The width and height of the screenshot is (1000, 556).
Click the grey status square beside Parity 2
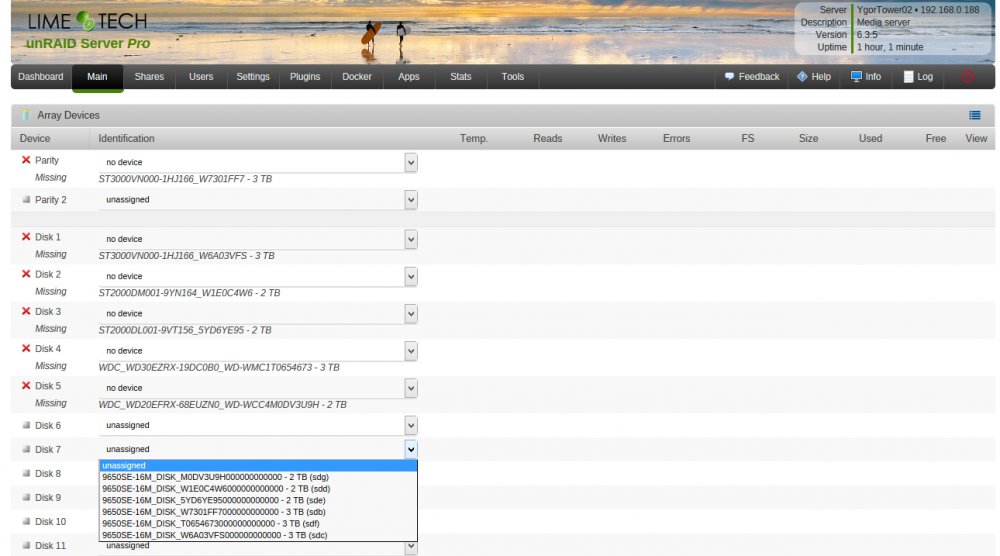26,200
